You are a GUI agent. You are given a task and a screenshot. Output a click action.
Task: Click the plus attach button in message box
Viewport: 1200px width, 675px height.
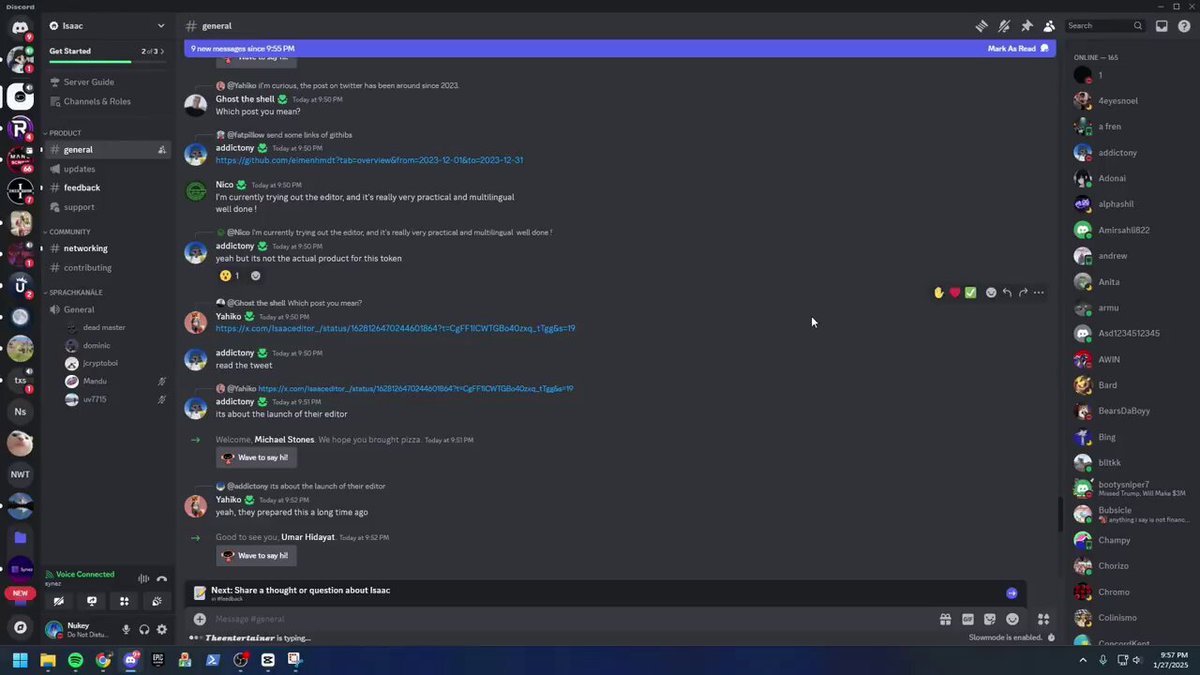(200, 619)
